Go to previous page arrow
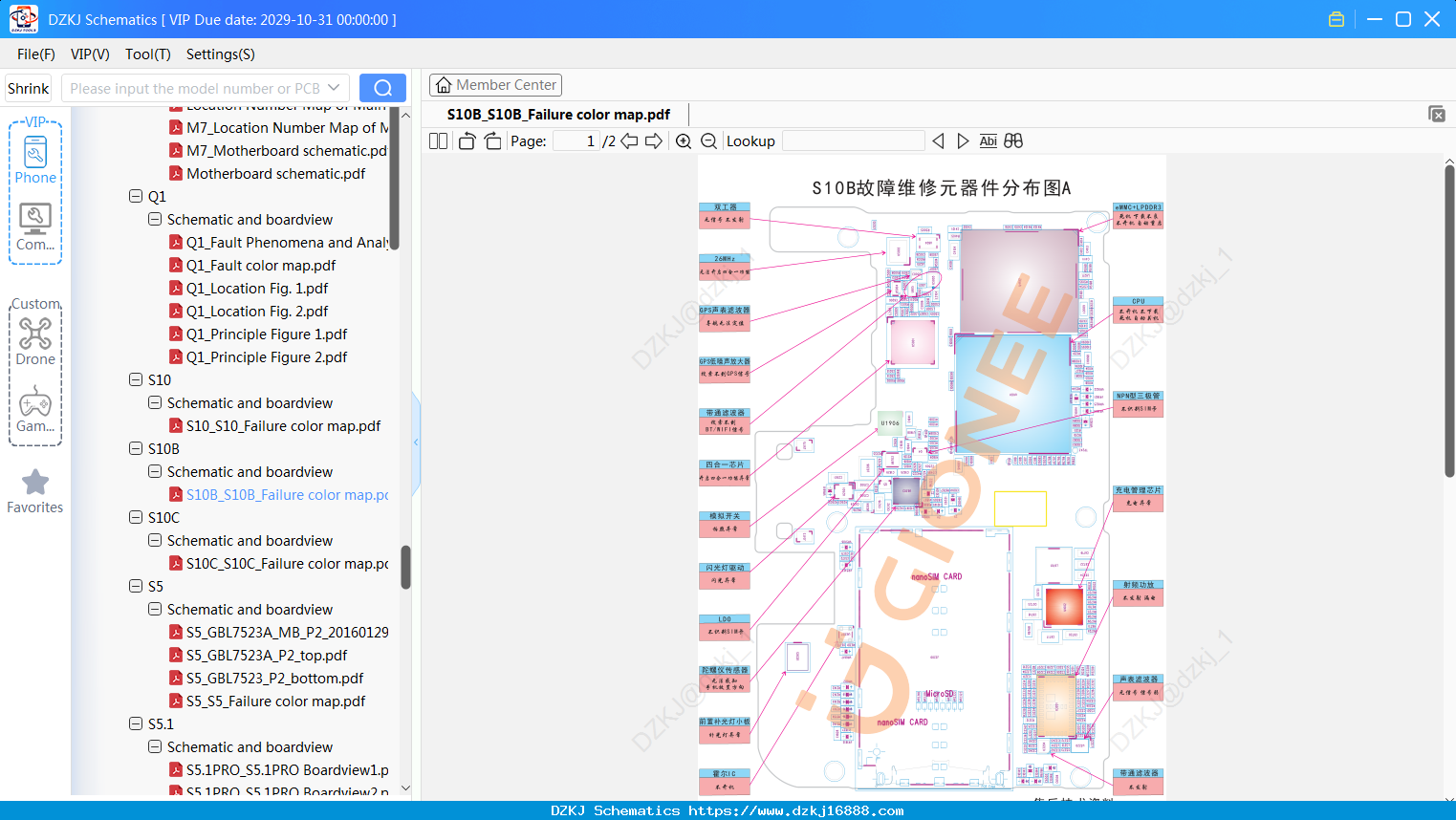1456x820 pixels. coord(629,141)
